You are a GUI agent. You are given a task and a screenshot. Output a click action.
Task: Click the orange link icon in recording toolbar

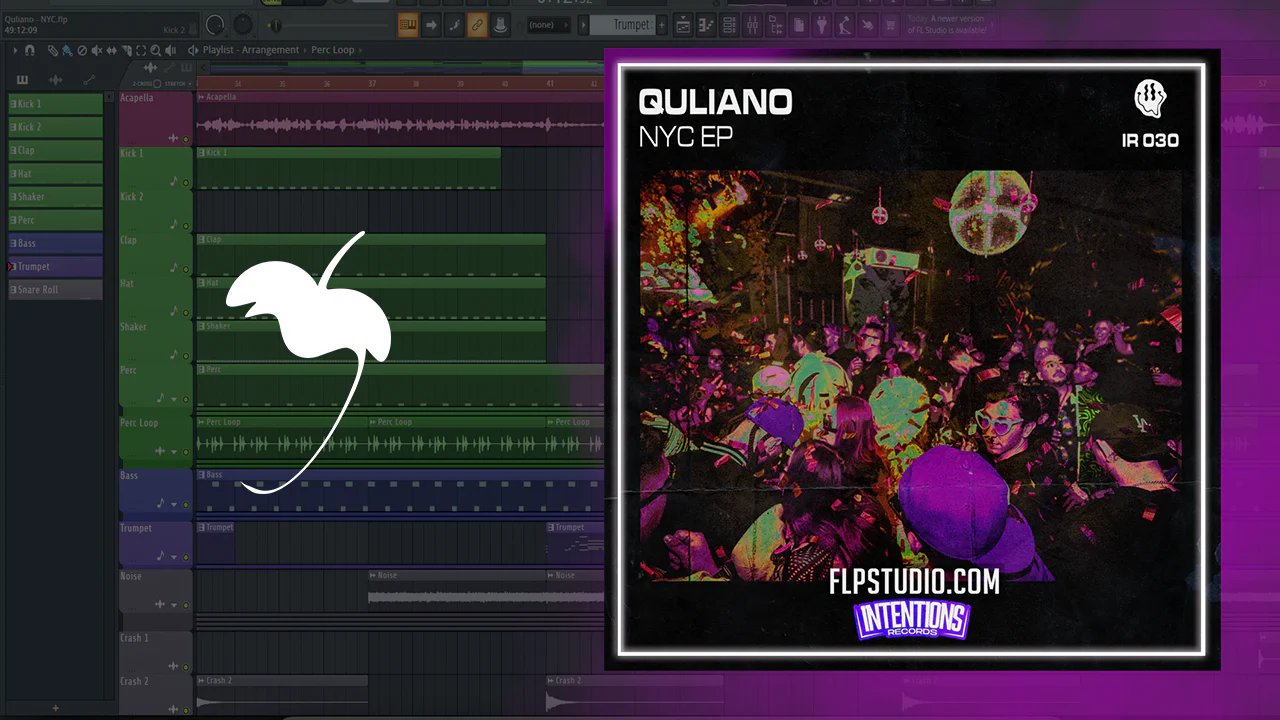point(478,25)
